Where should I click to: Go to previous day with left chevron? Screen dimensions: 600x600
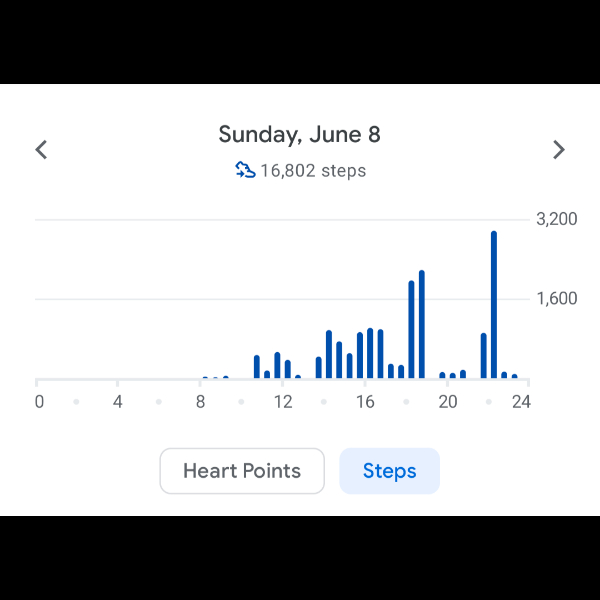coord(41,150)
